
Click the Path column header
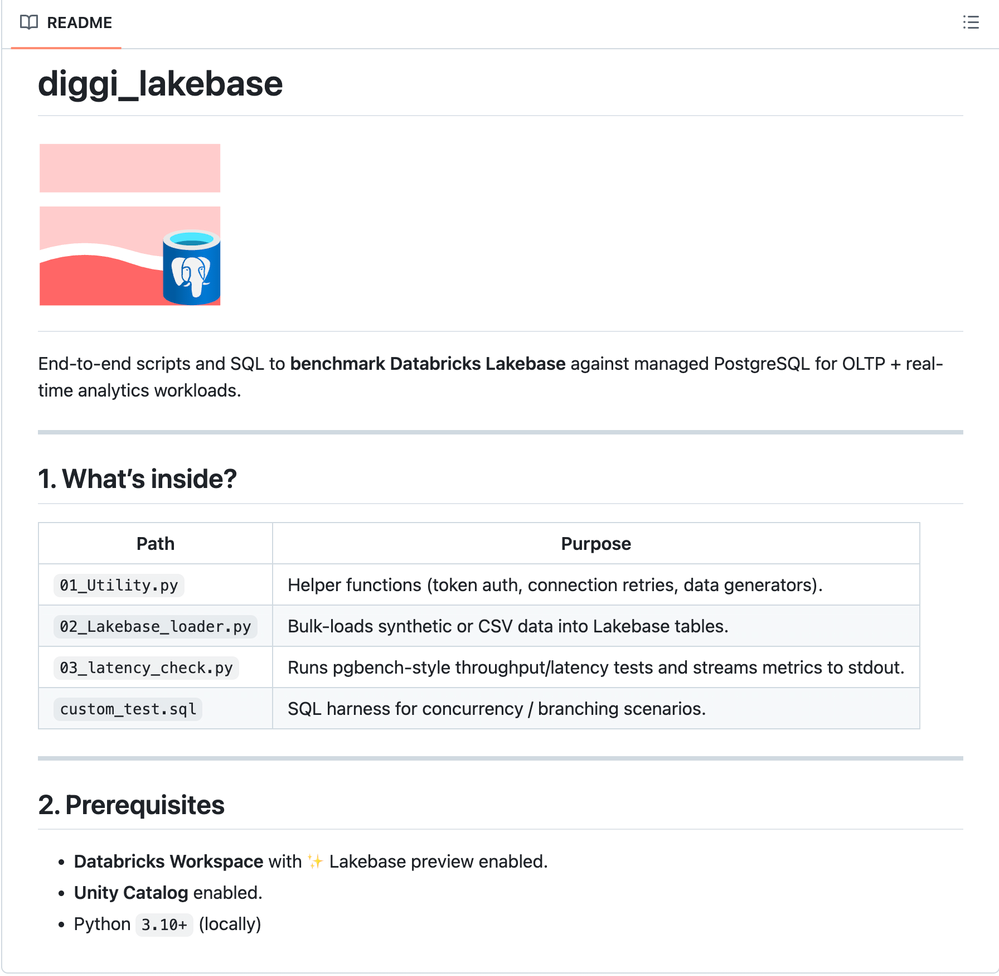[155, 544]
